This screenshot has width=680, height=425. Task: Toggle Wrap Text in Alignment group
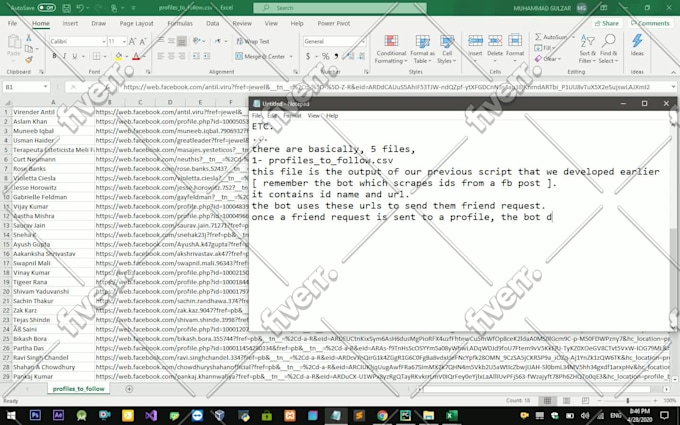(253, 41)
